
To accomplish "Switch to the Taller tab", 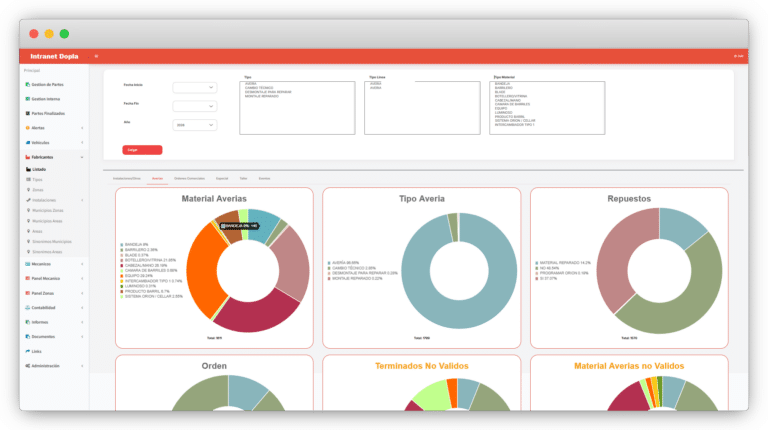I will click(x=243, y=178).
